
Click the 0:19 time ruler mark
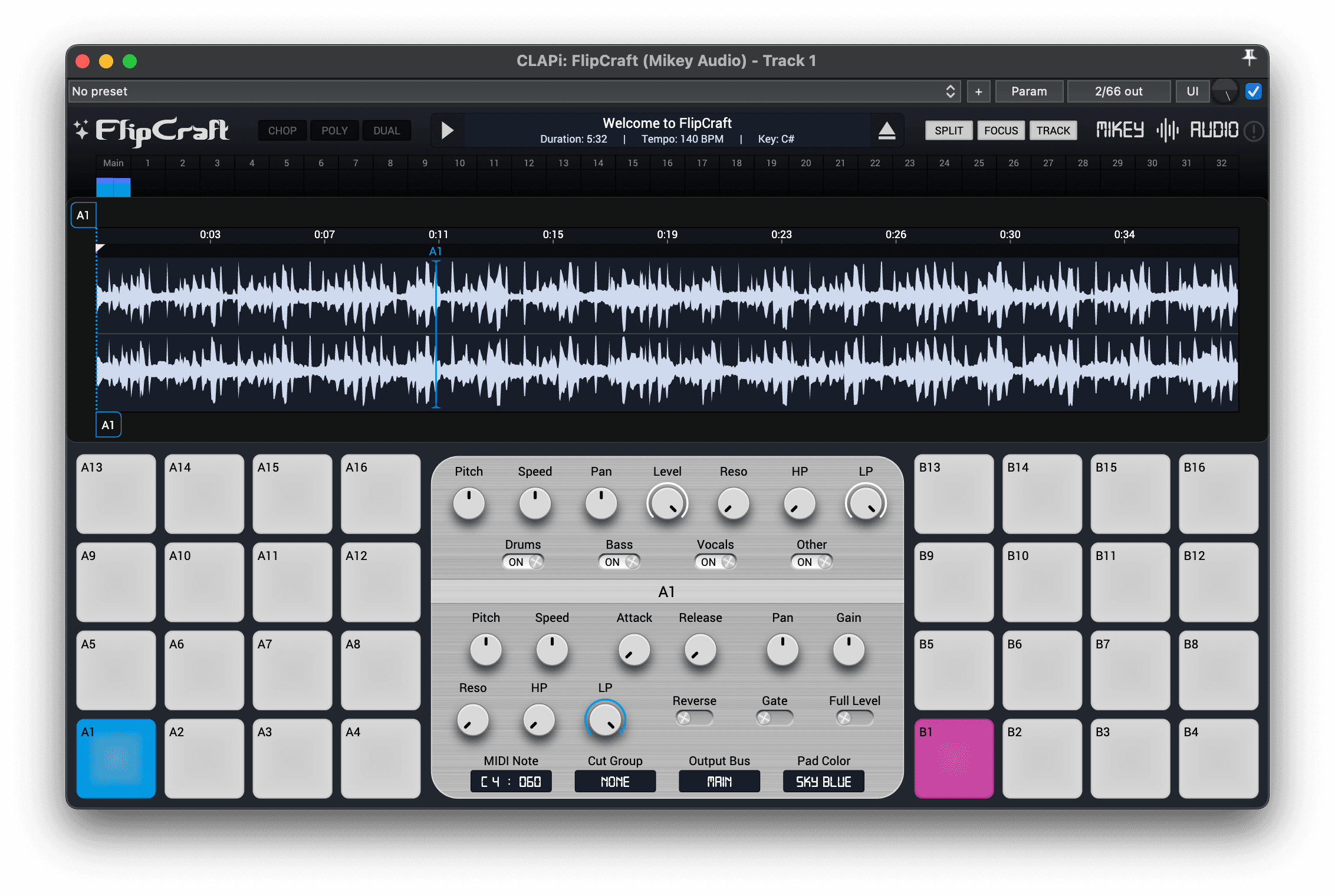click(667, 235)
